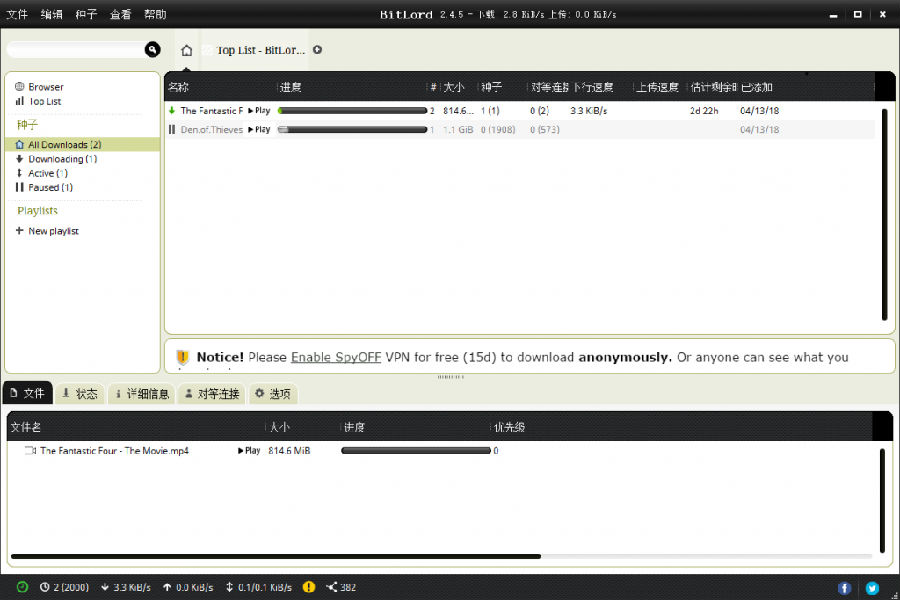Select The Fantastic F torrent name
900x600 pixels.
tap(212, 110)
